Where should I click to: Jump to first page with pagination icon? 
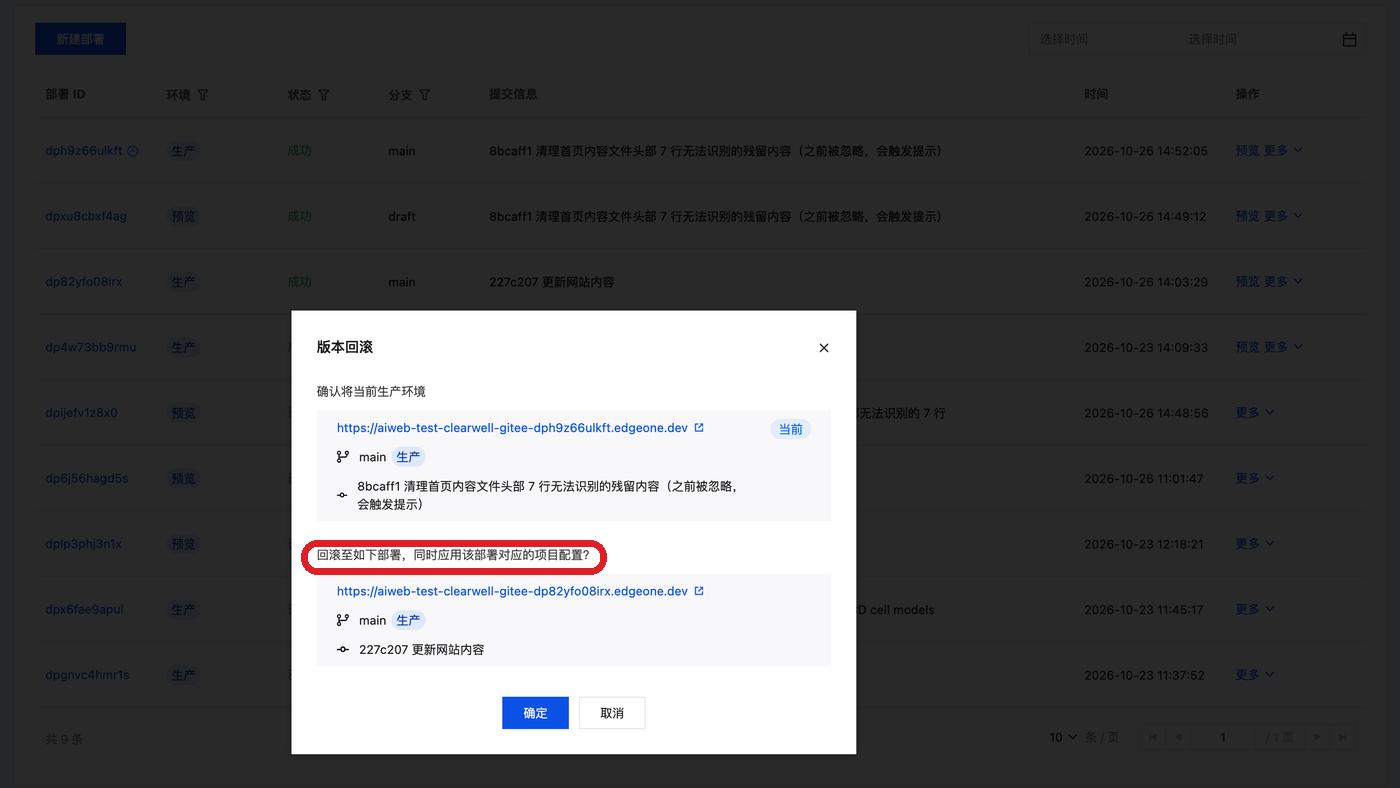click(x=1153, y=737)
